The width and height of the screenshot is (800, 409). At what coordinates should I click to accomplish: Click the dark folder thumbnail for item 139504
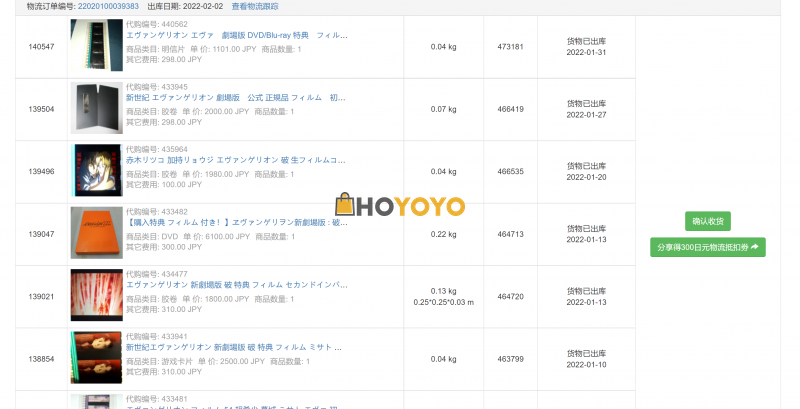[96, 108]
